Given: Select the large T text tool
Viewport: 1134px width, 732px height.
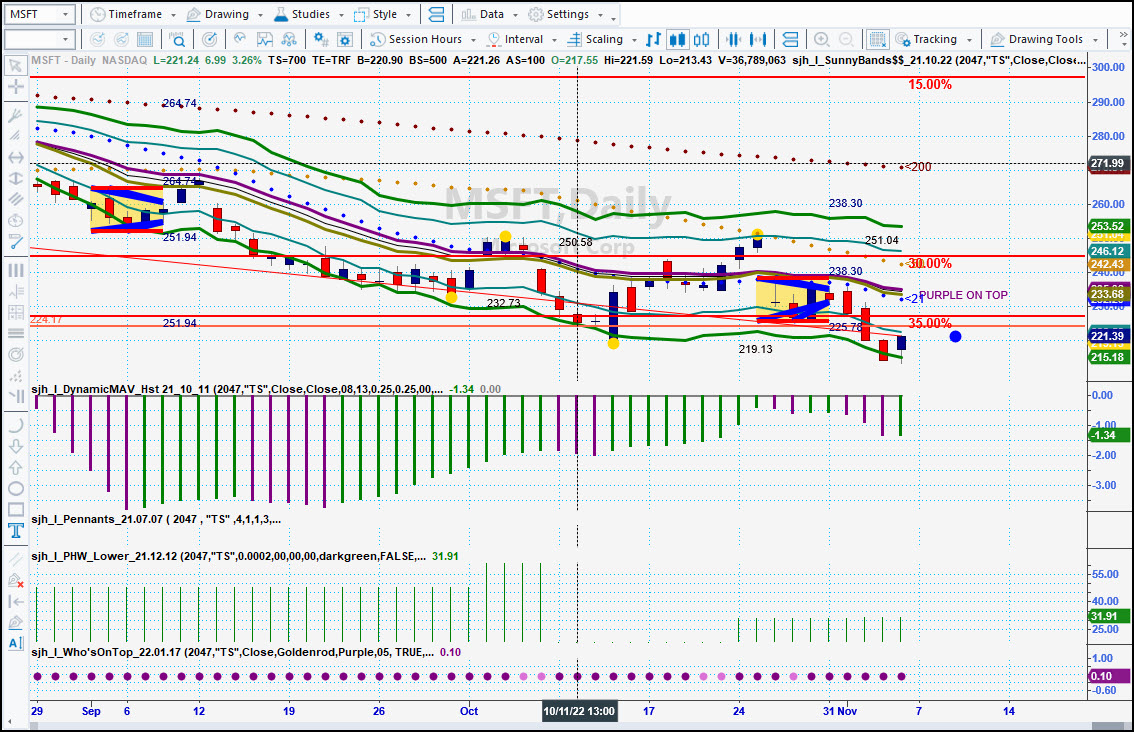Looking at the screenshot, I should (15, 531).
